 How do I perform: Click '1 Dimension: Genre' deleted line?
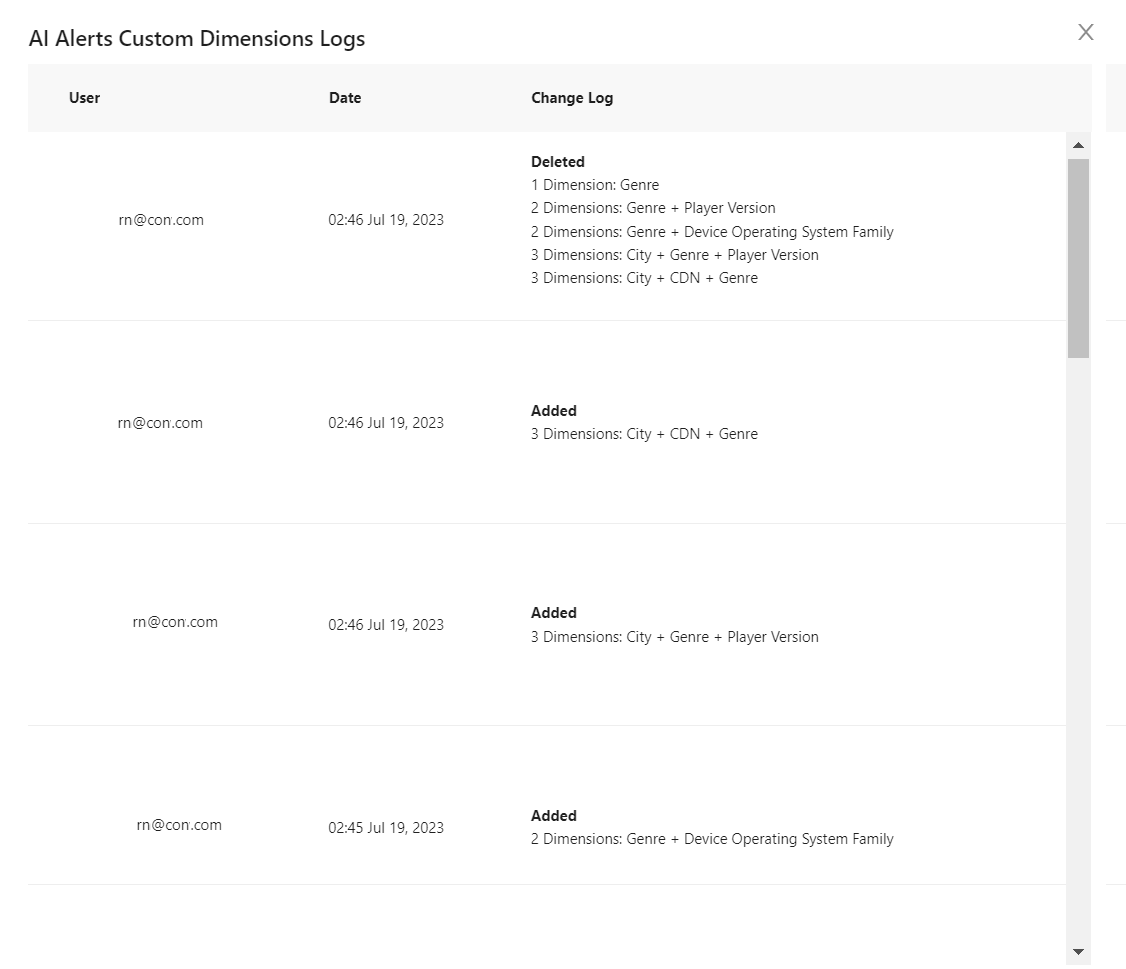coord(595,185)
